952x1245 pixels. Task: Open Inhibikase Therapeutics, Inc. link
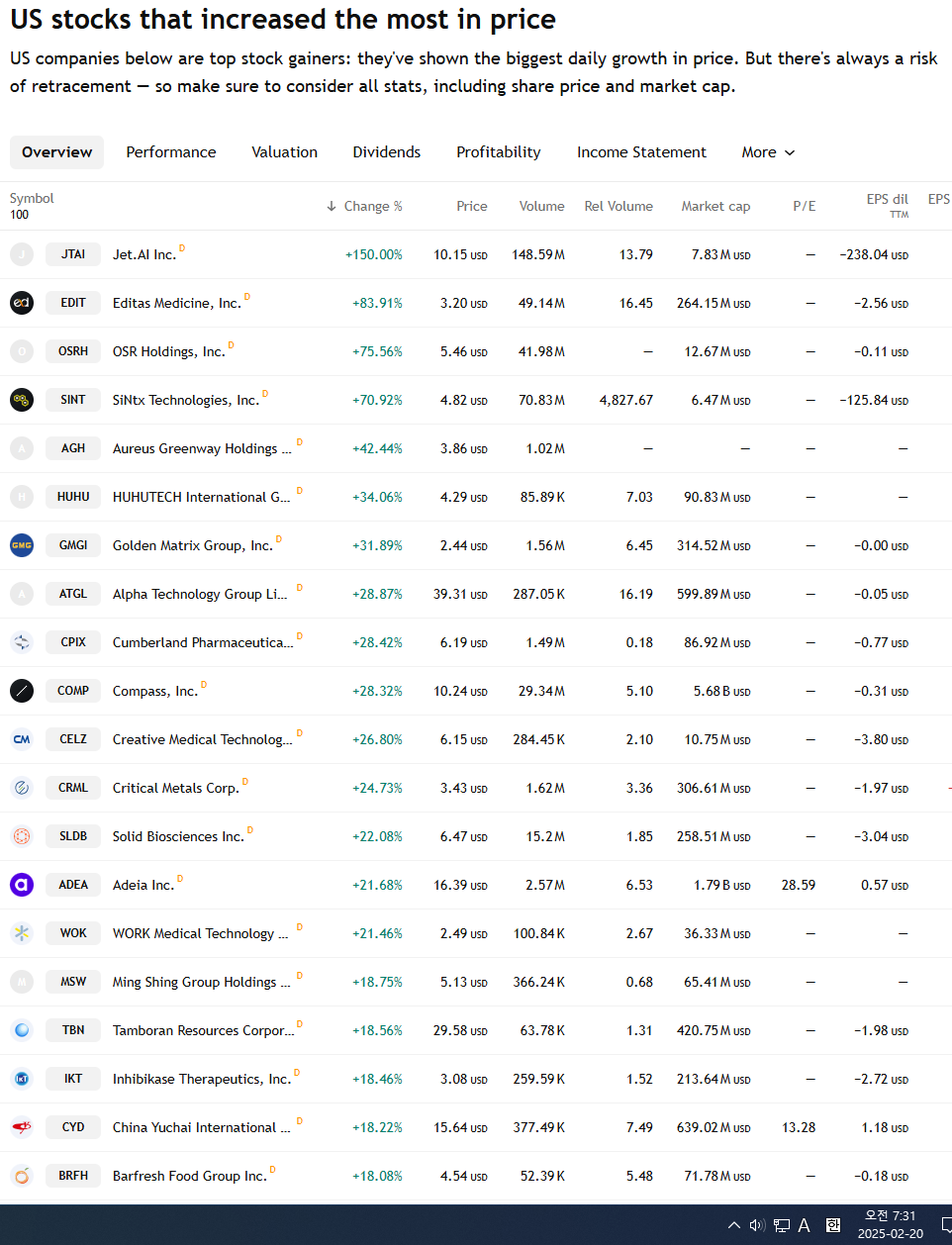coord(202,1079)
